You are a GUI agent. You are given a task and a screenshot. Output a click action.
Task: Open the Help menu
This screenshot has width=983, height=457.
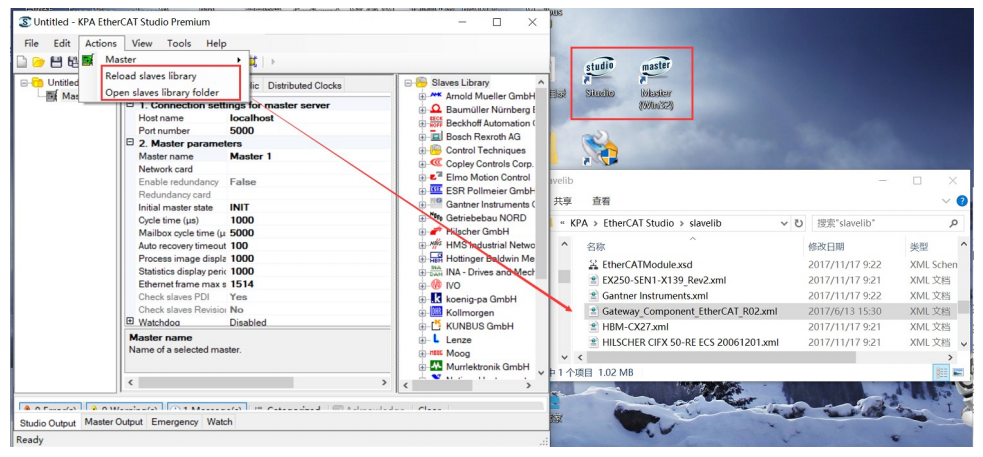(x=216, y=43)
